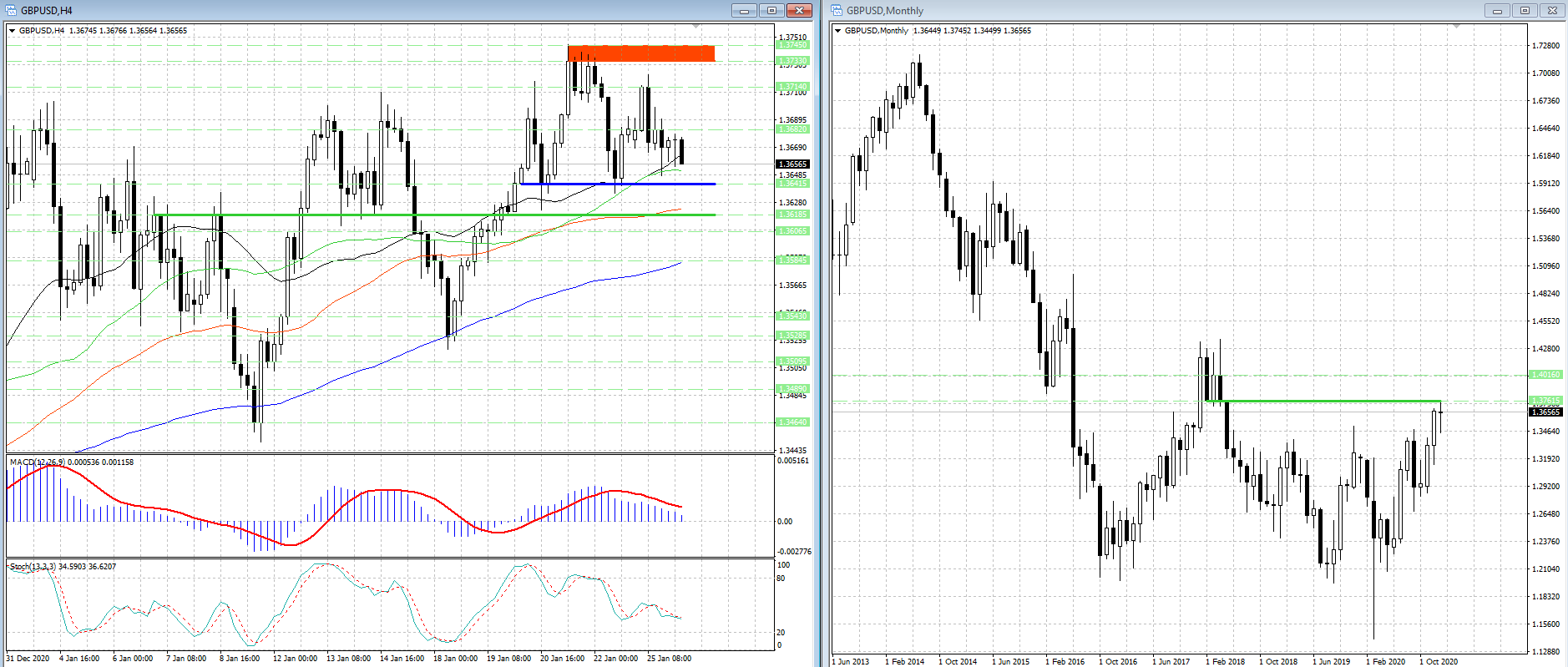The height and width of the screenshot is (667, 1568).
Task: Click the green 1.37450 level label
Action: coord(792,45)
